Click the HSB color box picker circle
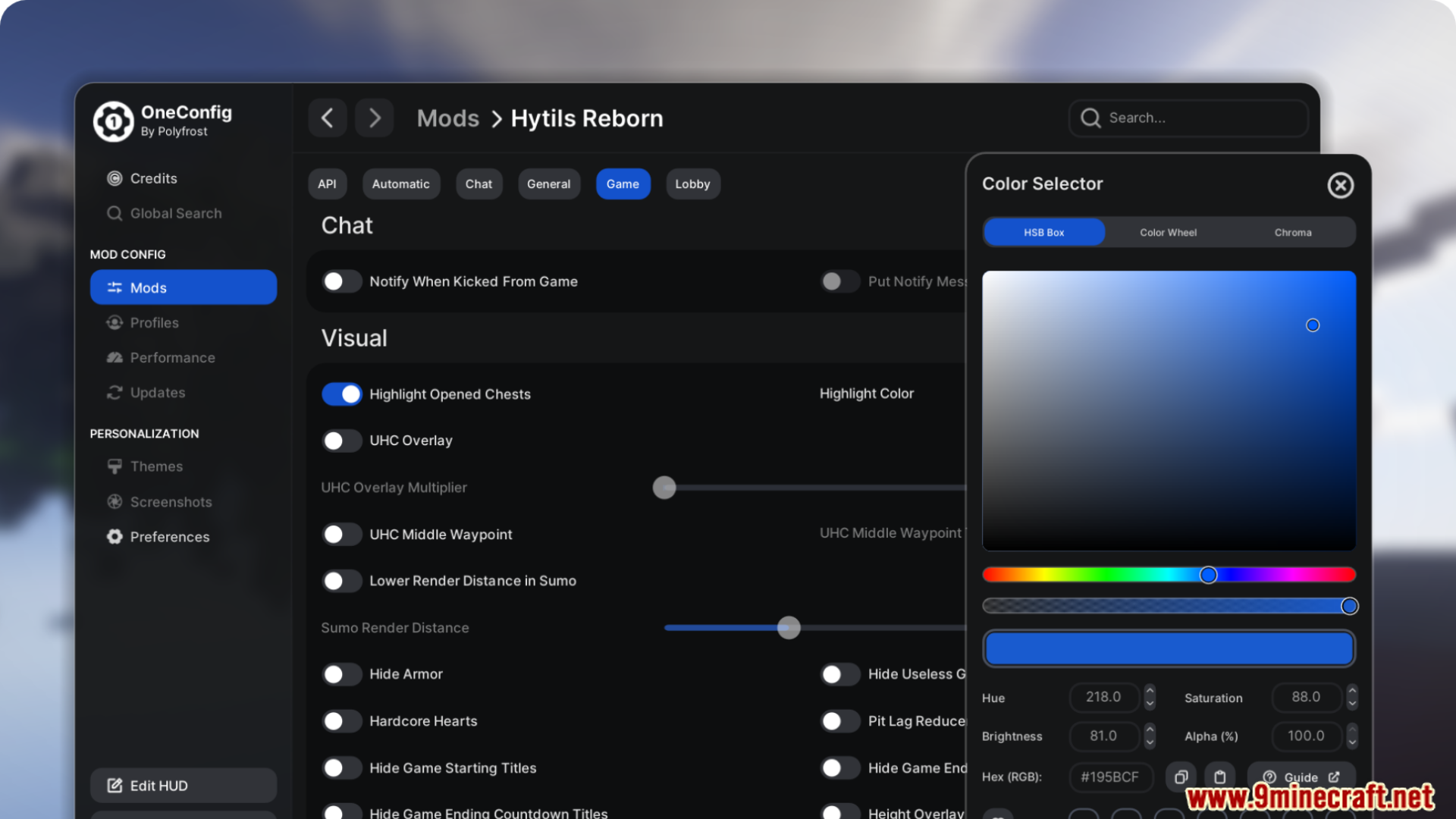The width and height of the screenshot is (1456, 819). coord(1313,325)
